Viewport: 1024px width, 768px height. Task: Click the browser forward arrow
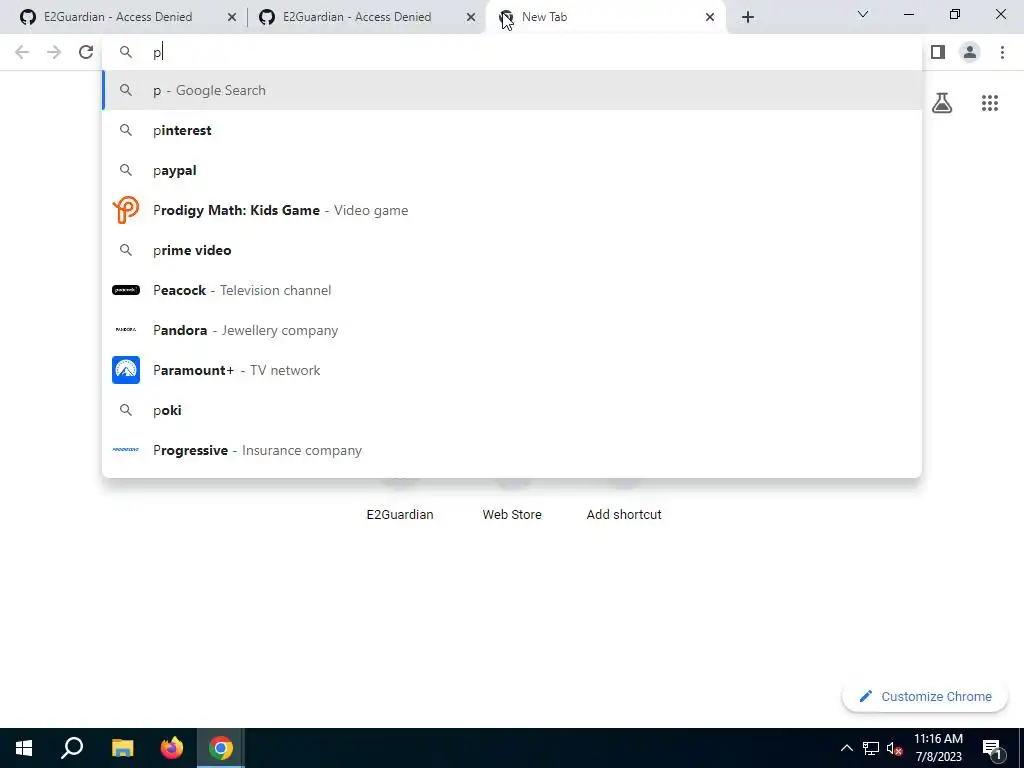(x=54, y=52)
